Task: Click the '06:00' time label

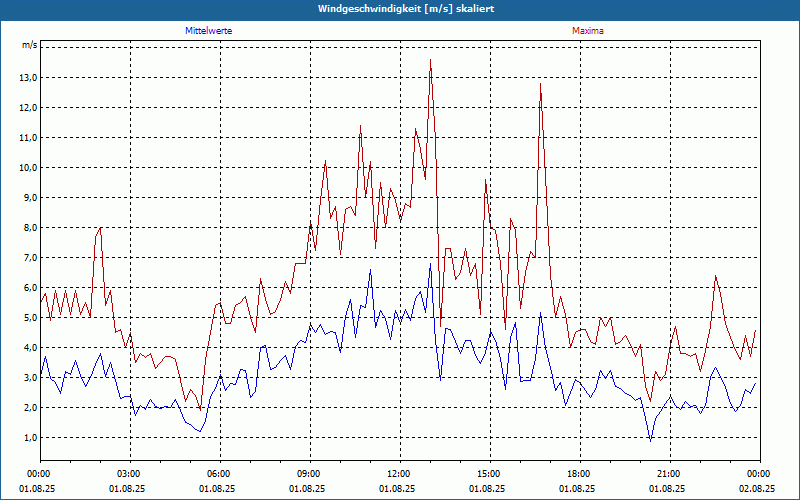Action: 220,474
